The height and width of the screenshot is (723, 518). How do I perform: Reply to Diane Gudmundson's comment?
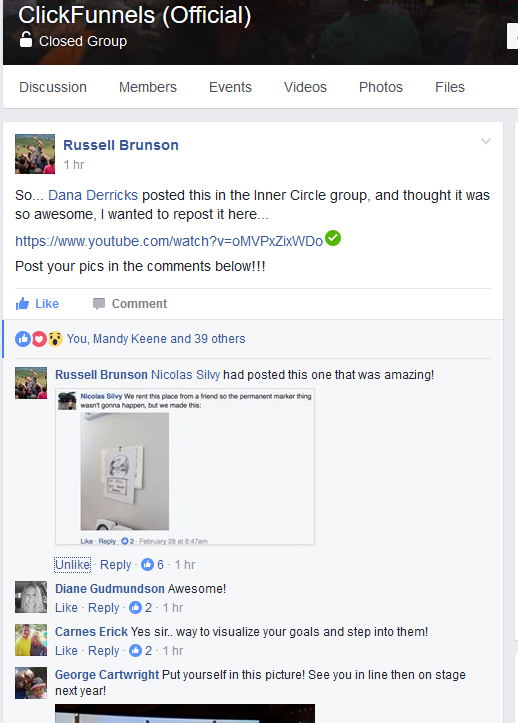[x=104, y=608]
